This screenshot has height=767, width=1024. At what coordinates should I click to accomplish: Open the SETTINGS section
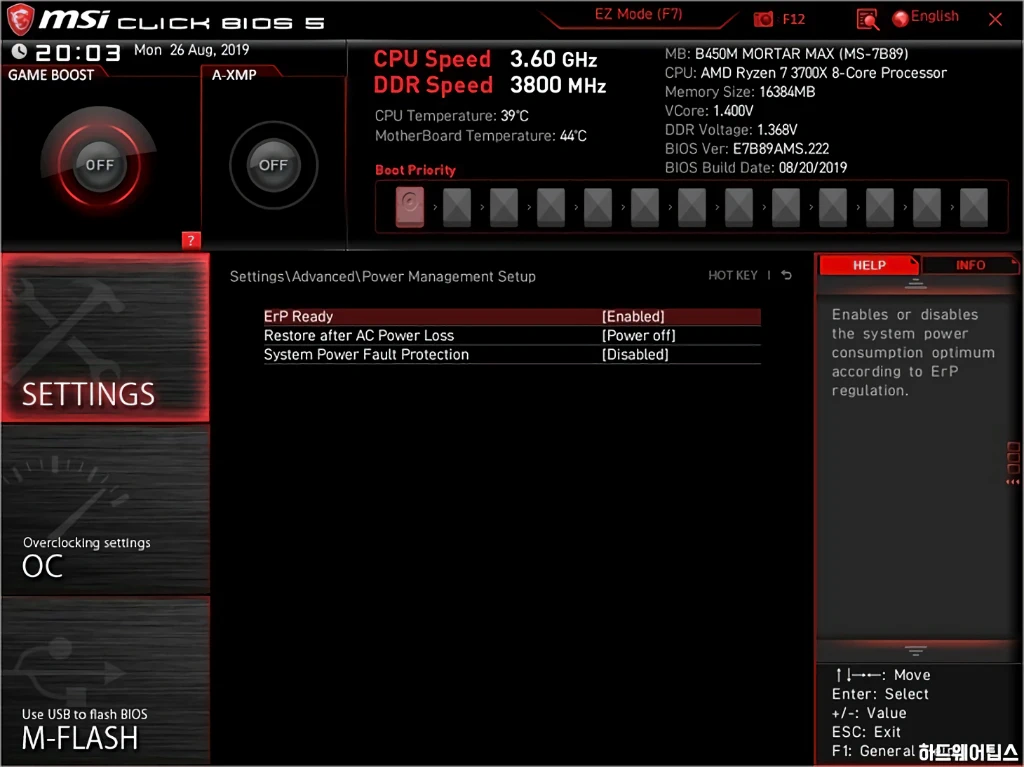(x=105, y=338)
